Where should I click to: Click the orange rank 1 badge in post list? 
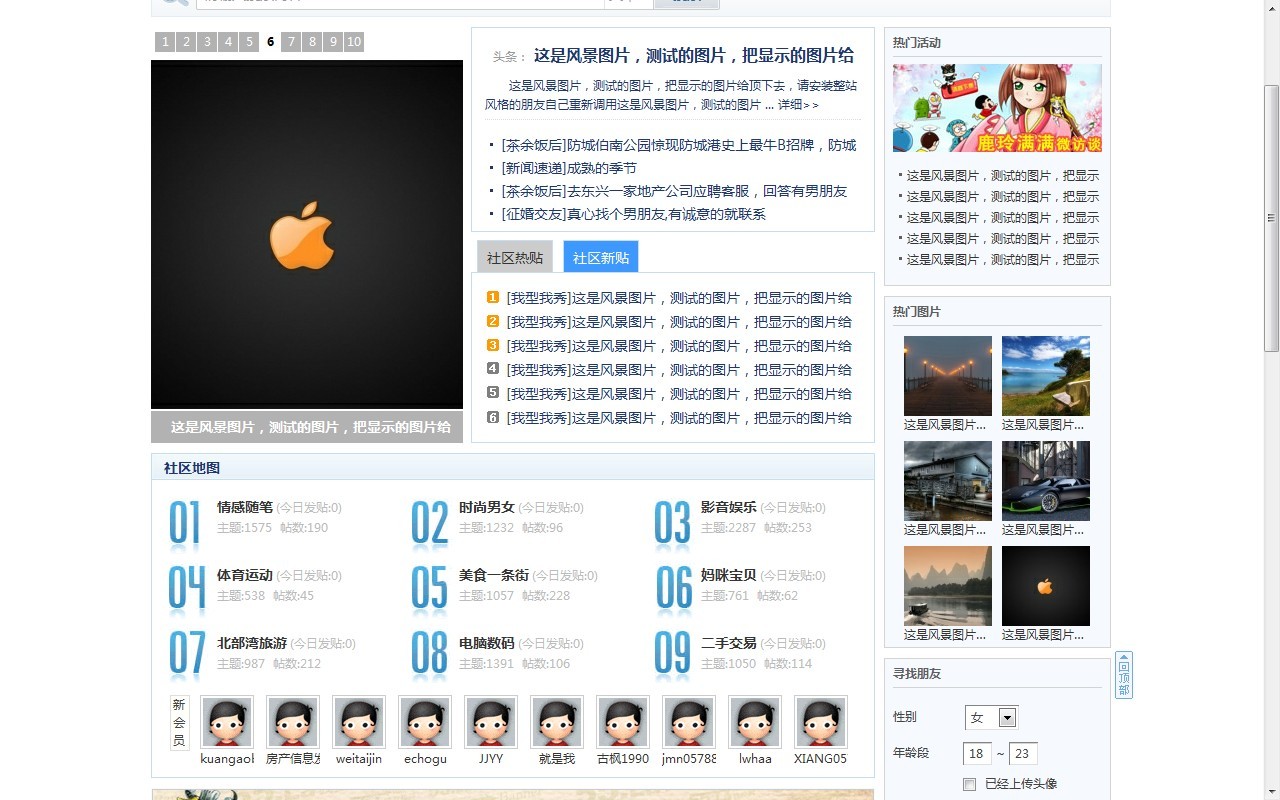tap(493, 297)
